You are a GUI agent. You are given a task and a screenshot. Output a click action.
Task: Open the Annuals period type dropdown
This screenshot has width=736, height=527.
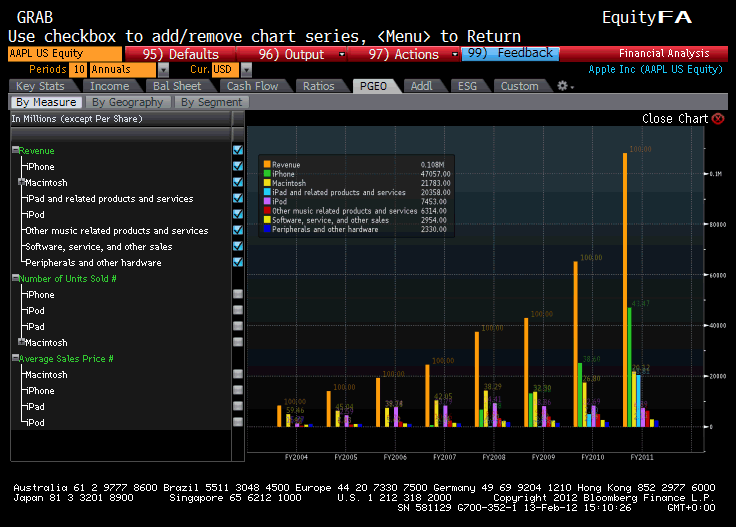[x=163, y=70]
